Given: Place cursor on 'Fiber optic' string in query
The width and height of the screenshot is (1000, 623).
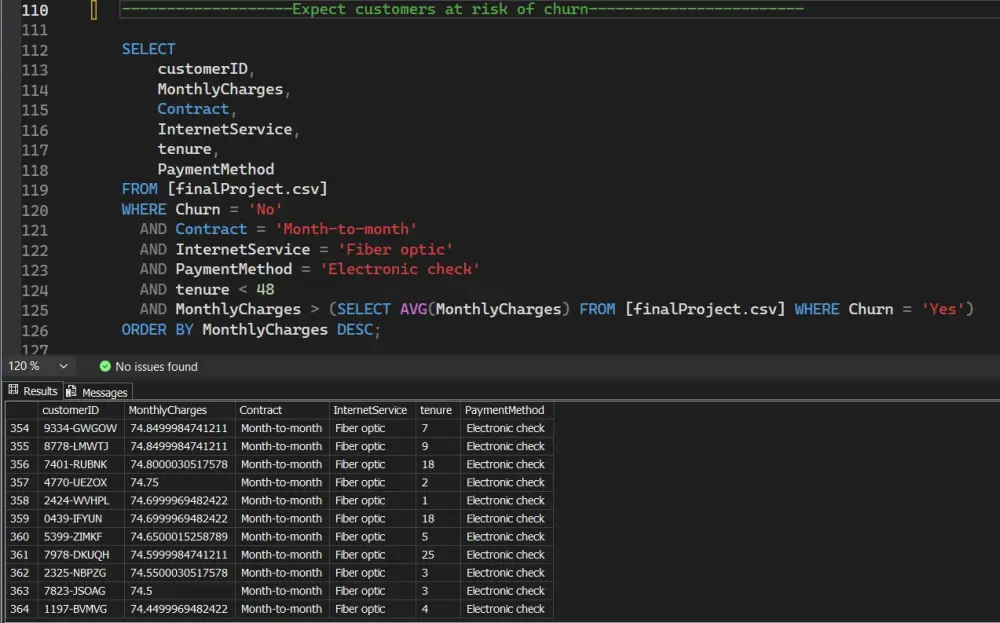Looking at the screenshot, I should (395, 249).
